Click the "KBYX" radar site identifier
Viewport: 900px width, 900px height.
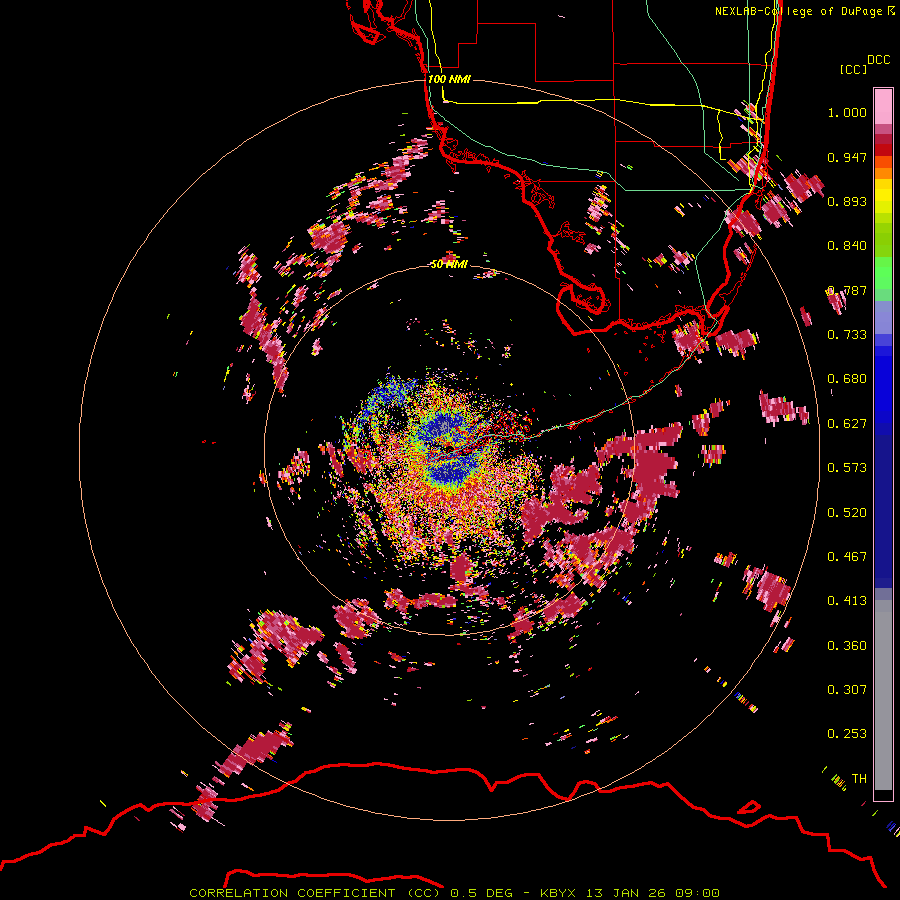[560, 893]
